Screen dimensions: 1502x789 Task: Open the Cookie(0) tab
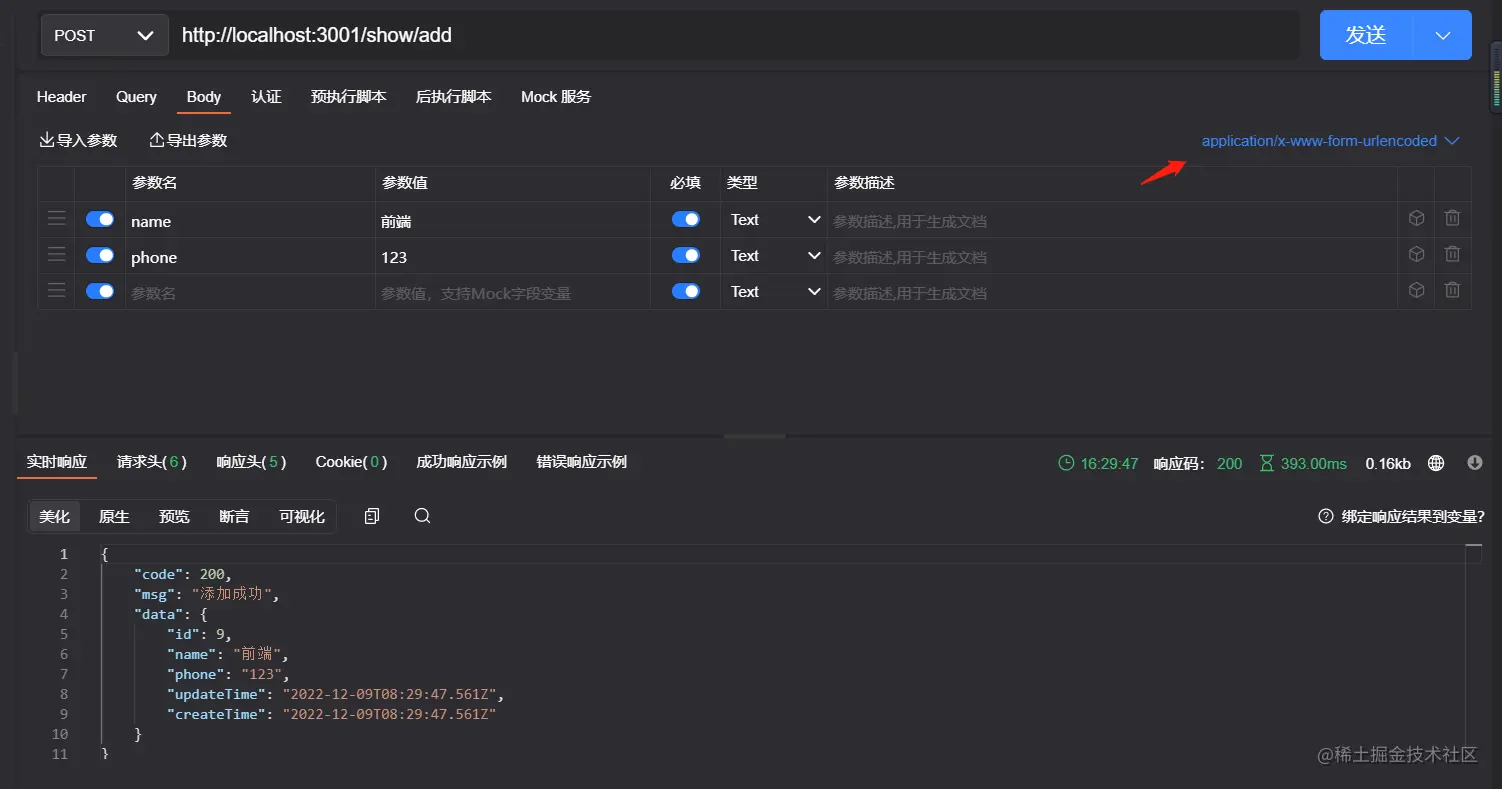click(352, 462)
